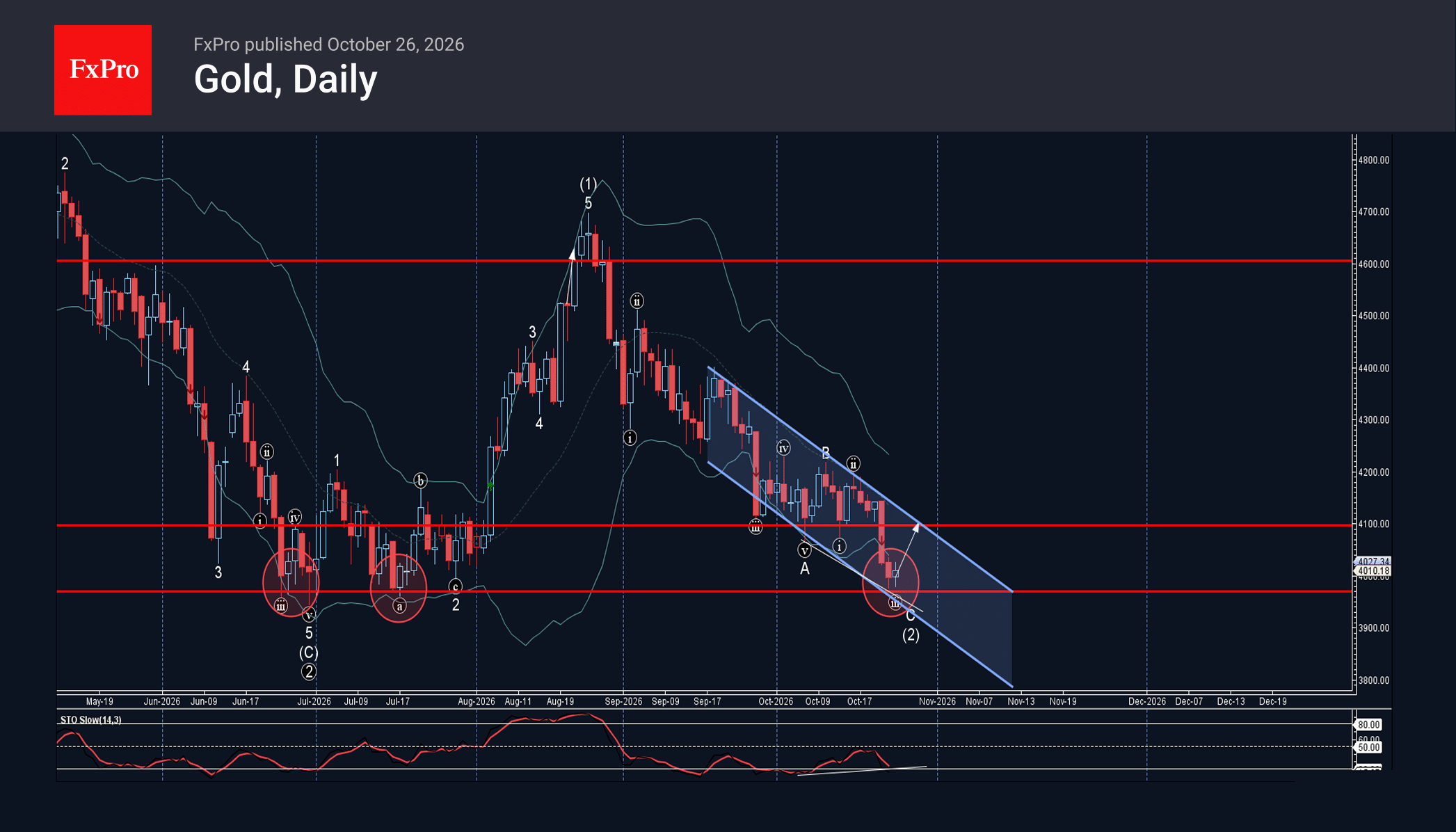Click the Nov-2026 date axis label
Image resolution: width=1456 pixels, height=832 pixels.
pyautogui.click(x=937, y=701)
